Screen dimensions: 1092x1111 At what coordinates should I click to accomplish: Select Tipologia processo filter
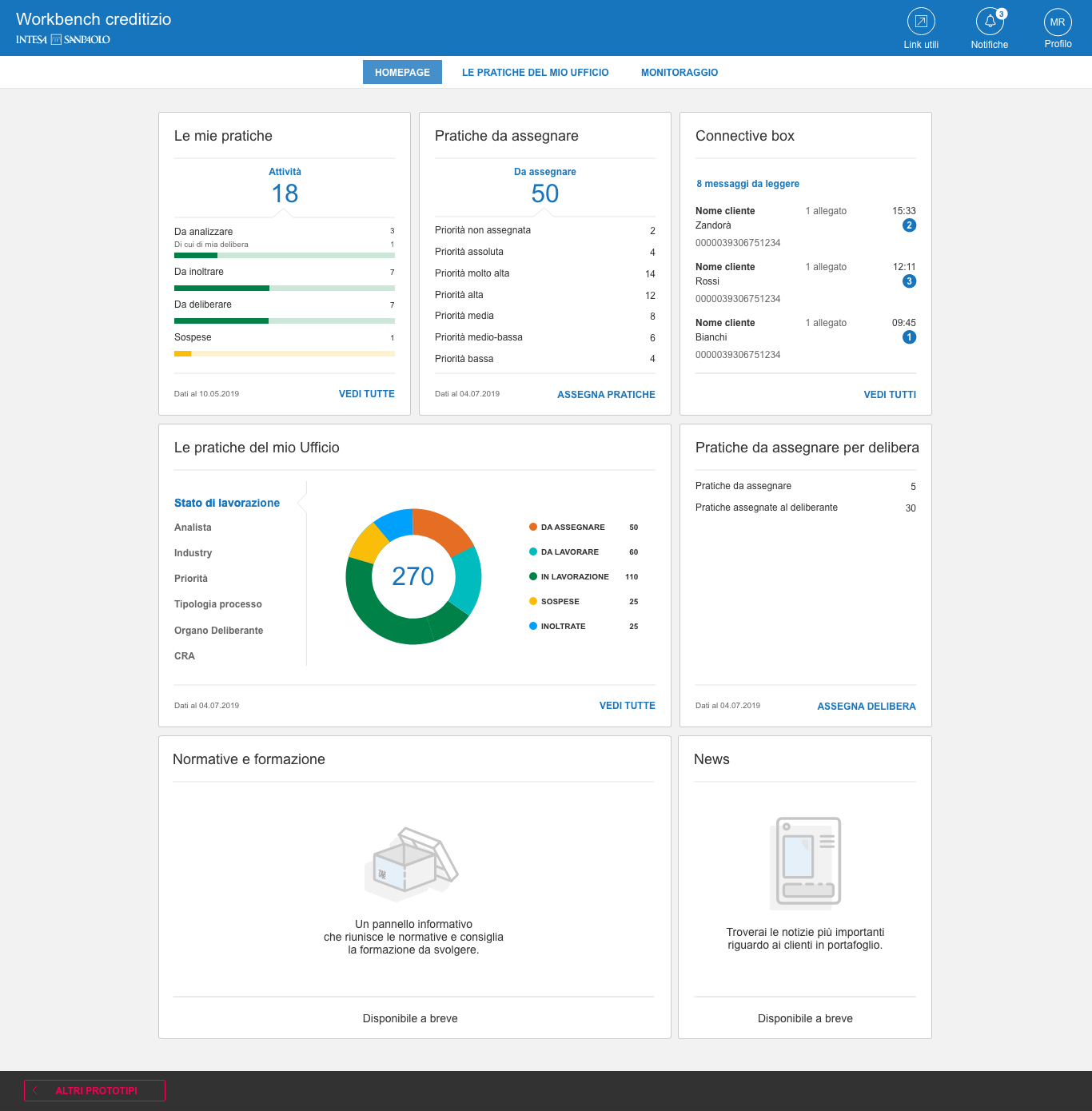point(218,604)
